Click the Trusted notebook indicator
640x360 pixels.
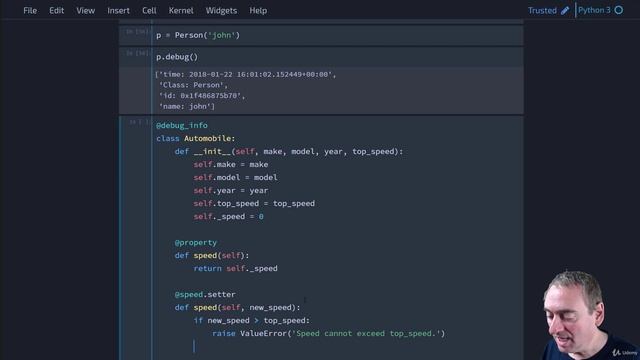(x=542, y=11)
